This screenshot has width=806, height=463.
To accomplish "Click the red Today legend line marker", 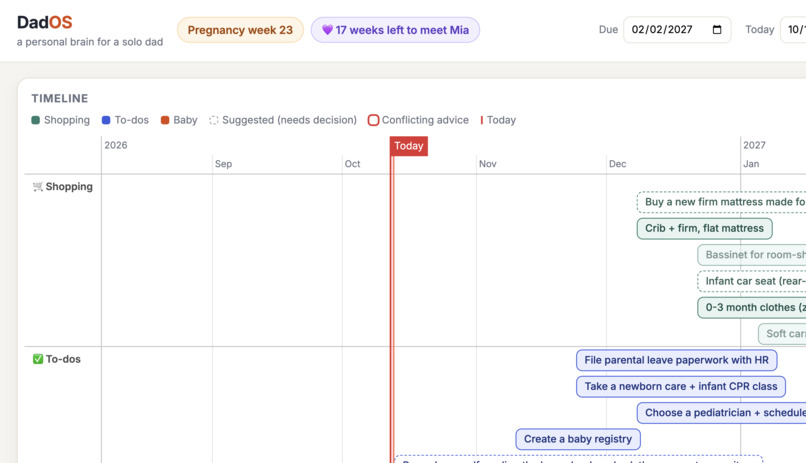I will (x=482, y=120).
